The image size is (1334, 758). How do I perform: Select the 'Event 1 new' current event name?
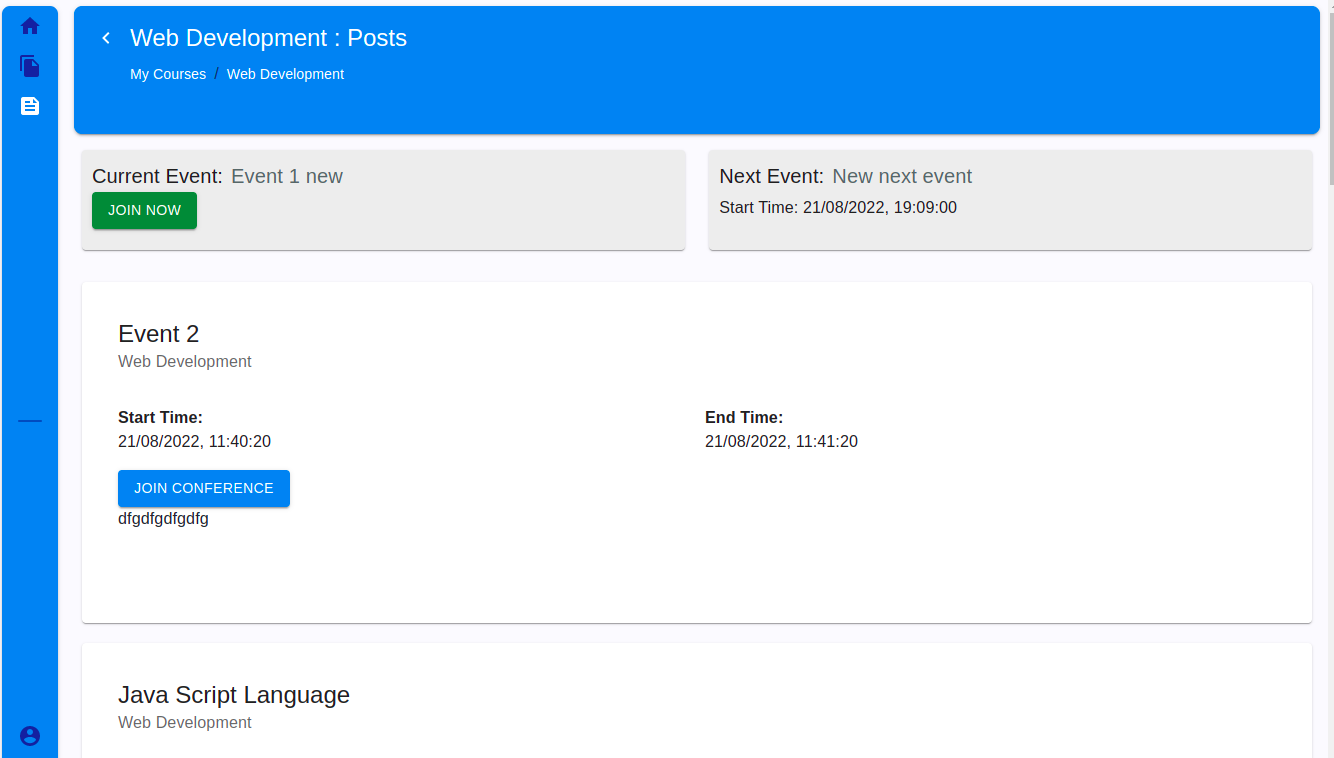click(x=287, y=176)
